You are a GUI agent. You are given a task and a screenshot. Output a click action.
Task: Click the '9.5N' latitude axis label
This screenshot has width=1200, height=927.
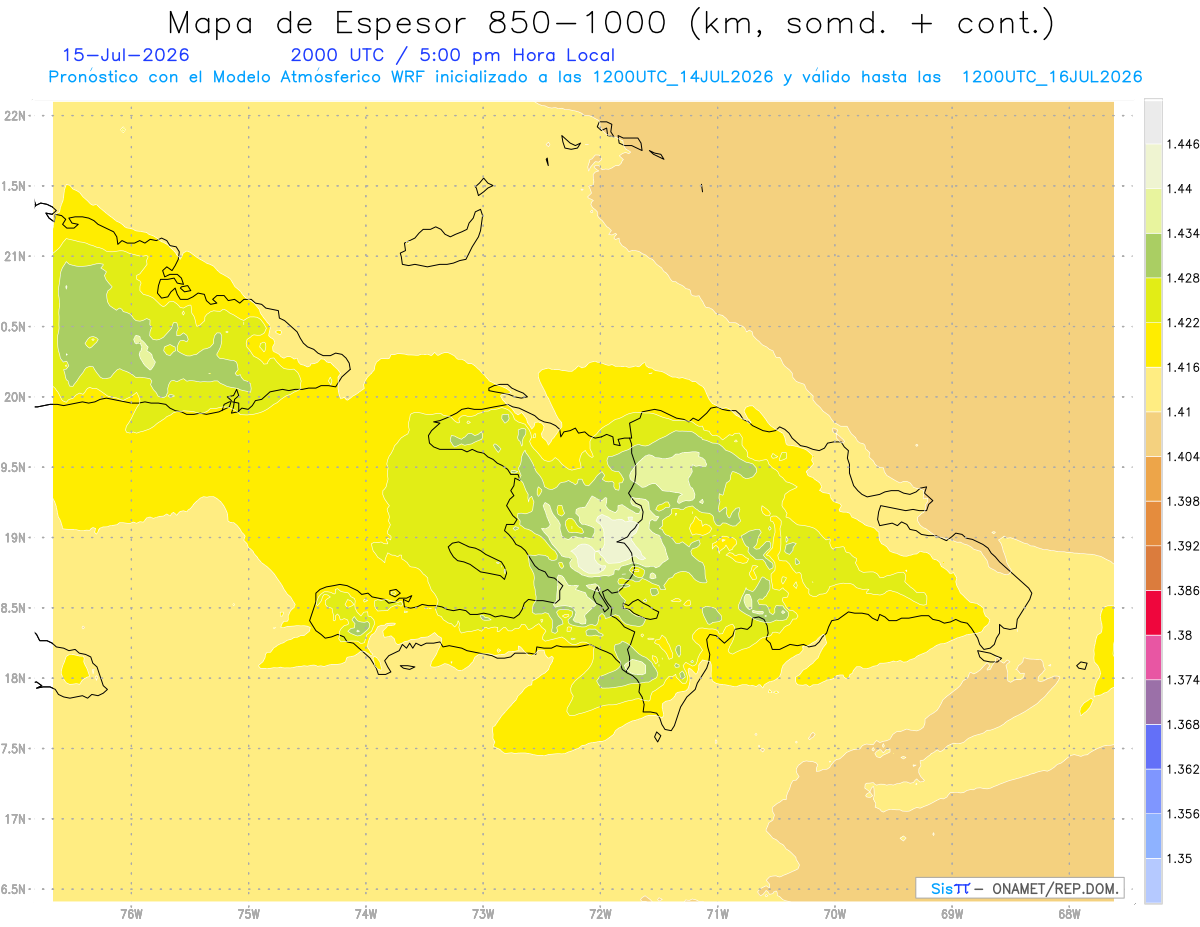[15, 468]
